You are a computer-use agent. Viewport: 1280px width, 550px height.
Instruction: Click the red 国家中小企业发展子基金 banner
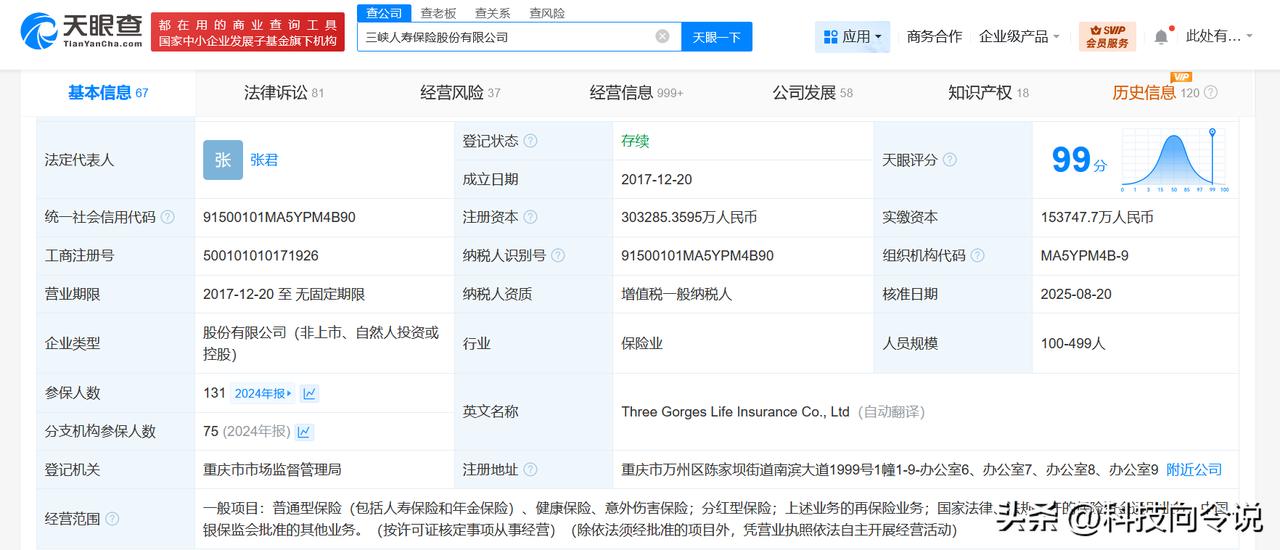(248, 33)
